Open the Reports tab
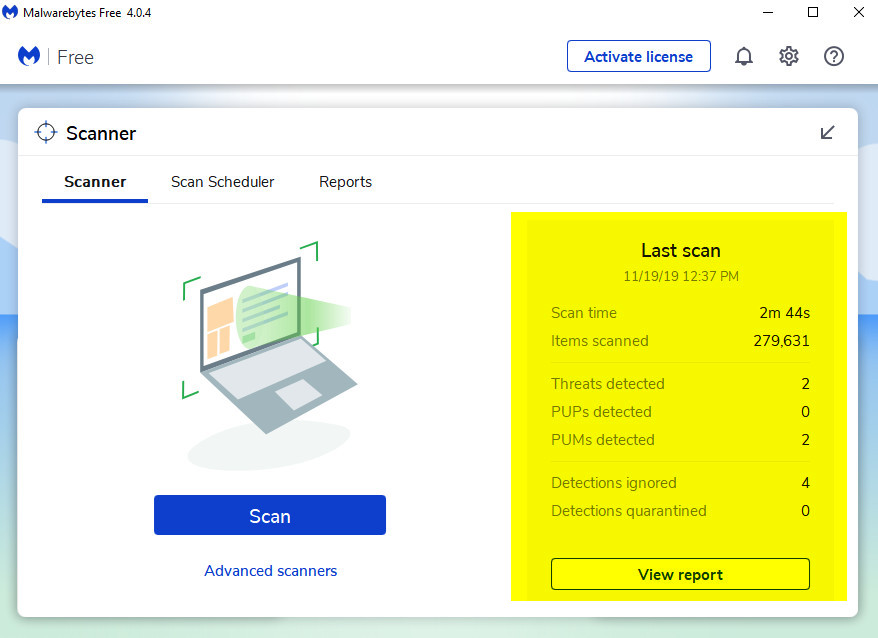 [345, 182]
